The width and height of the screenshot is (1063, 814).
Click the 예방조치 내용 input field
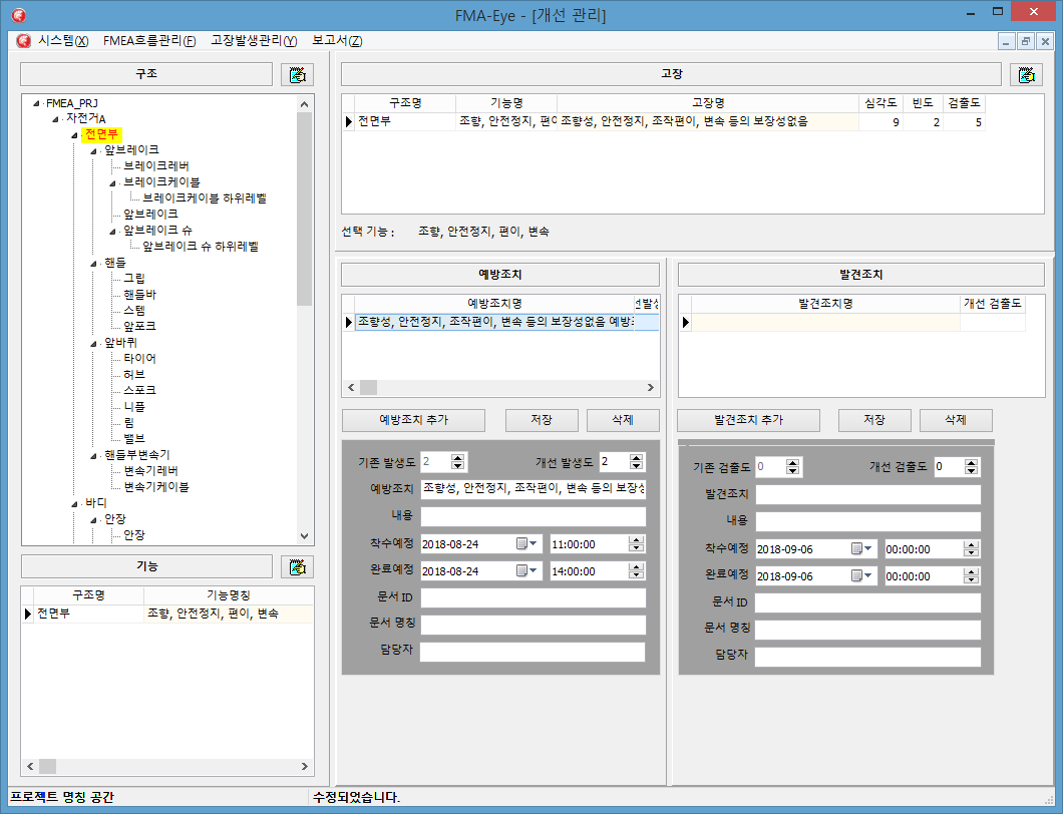(x=533, y=516)
